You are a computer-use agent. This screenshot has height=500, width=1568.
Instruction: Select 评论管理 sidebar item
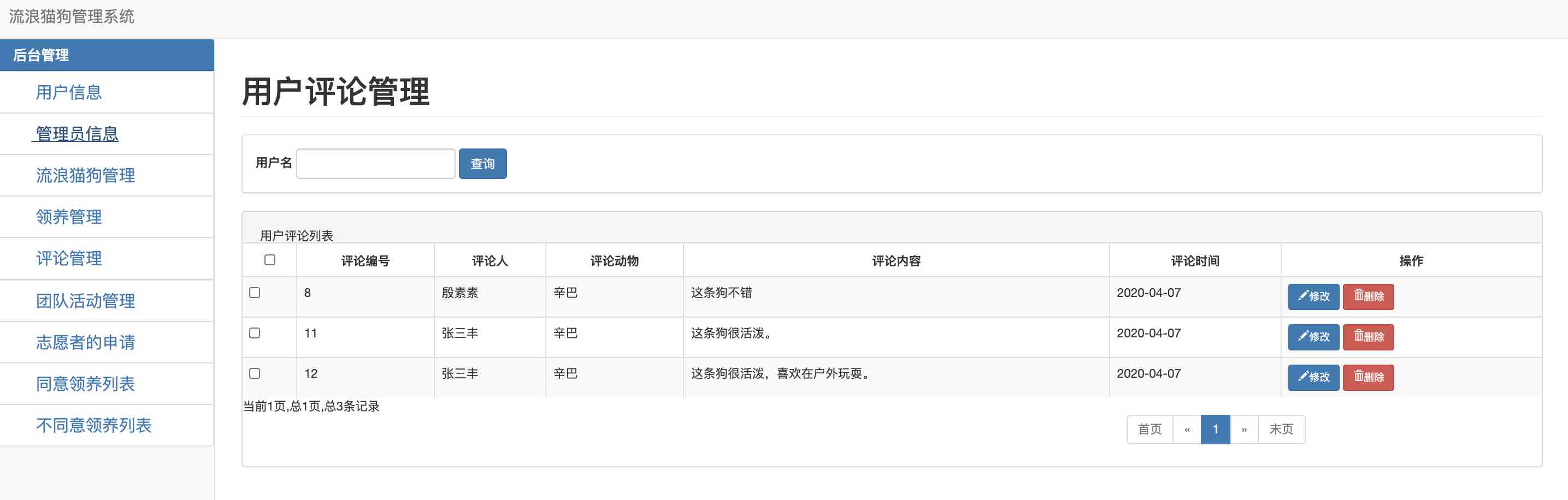[68, 259]
